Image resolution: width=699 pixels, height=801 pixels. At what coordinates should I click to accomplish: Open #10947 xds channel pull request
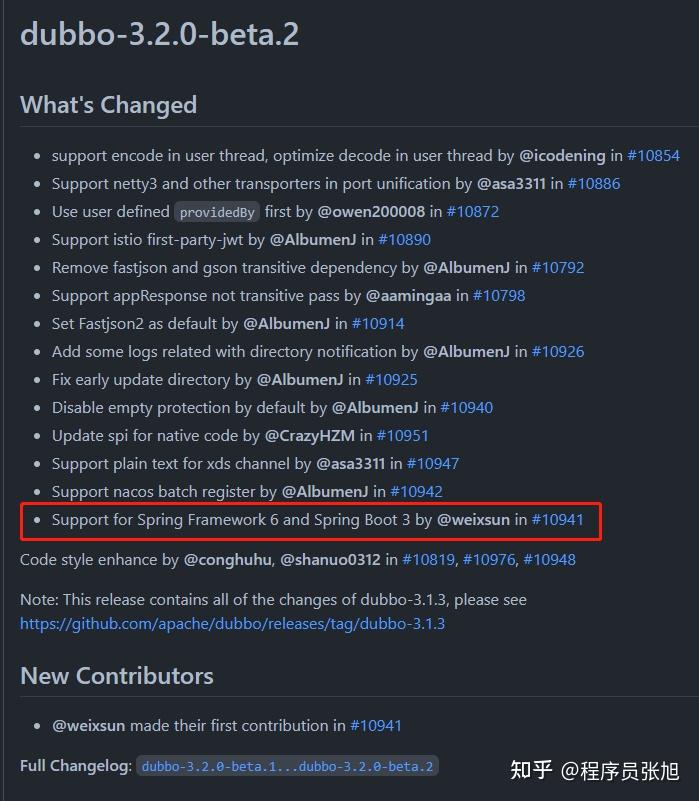pyautogui.click(x=433, y=464)
